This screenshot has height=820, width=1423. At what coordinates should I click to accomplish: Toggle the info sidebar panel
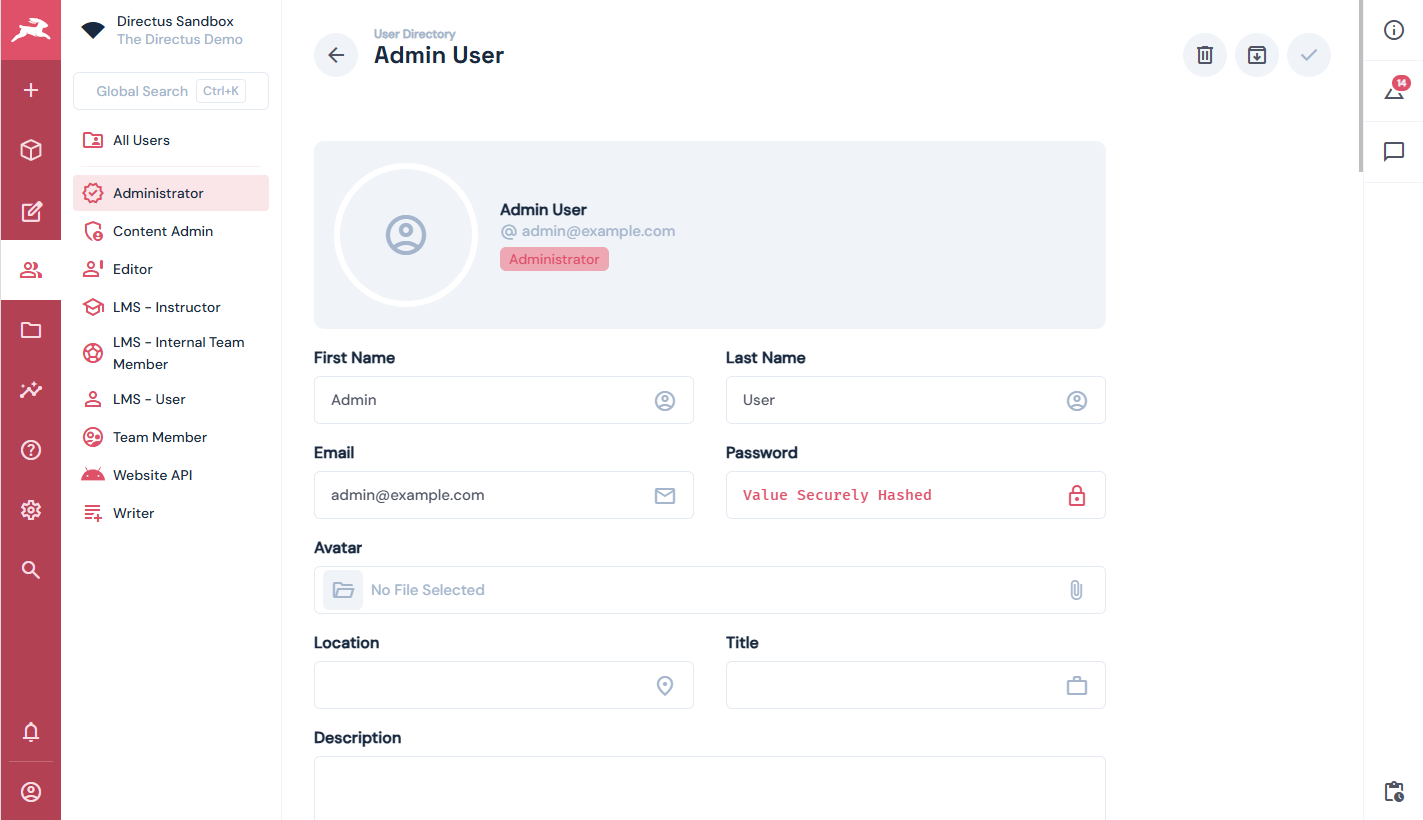click(x=1394, y=30)
